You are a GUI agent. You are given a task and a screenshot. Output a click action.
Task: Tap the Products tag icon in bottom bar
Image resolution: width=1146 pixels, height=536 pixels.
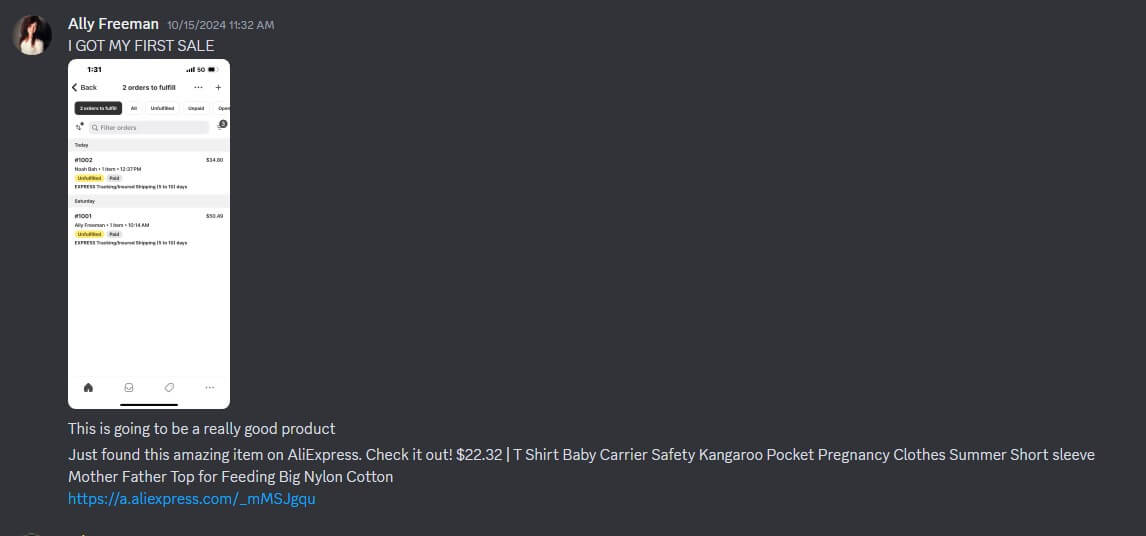(169, 387)
